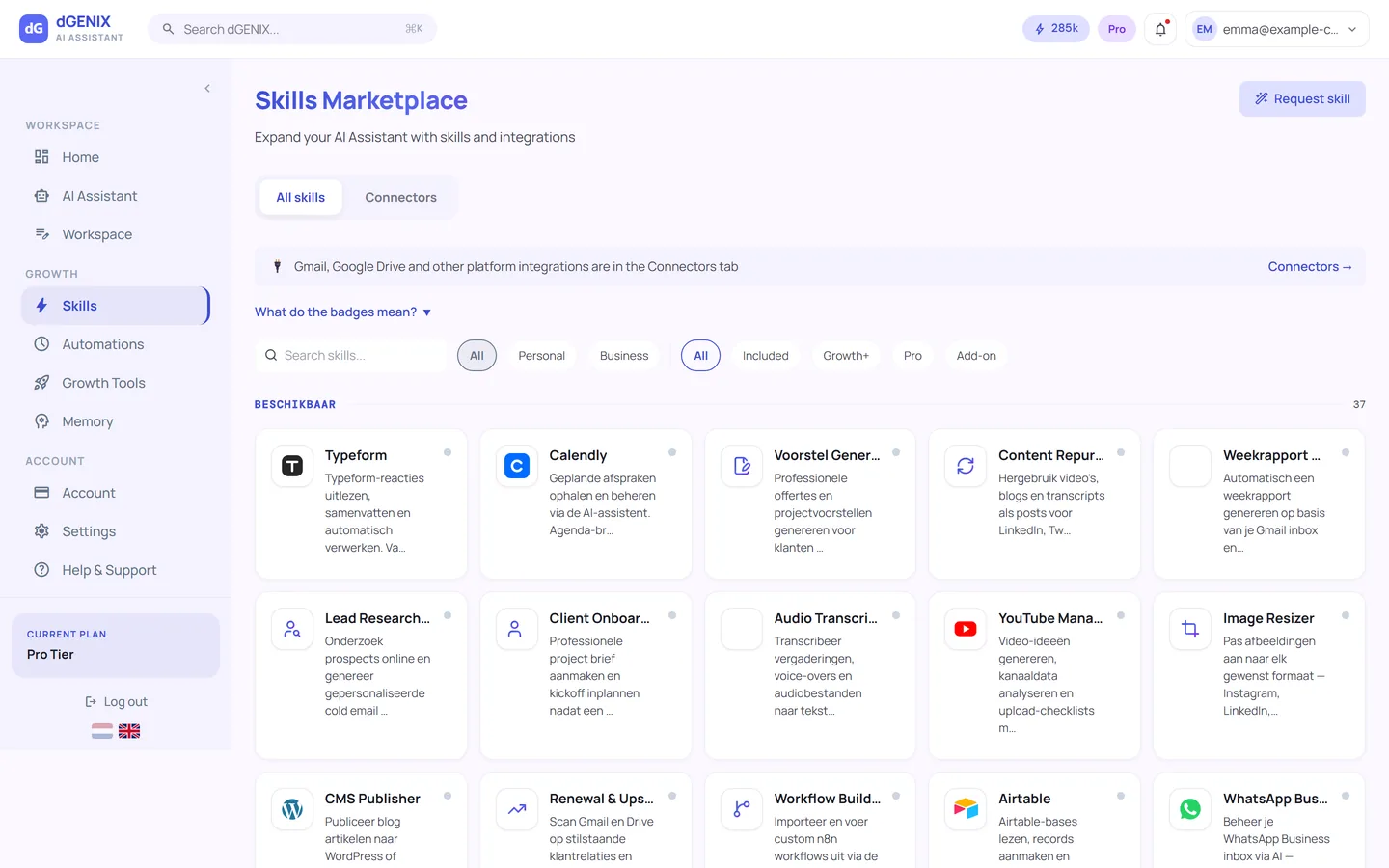
Task: Click the dGENIX logo icon
Action: tap(34, 29)
